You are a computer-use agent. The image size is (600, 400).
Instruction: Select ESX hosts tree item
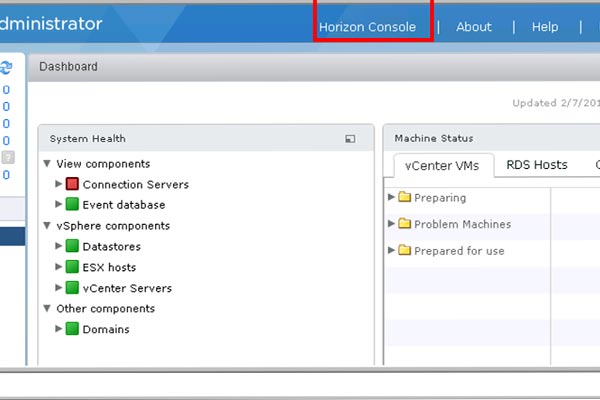[109, 267]
